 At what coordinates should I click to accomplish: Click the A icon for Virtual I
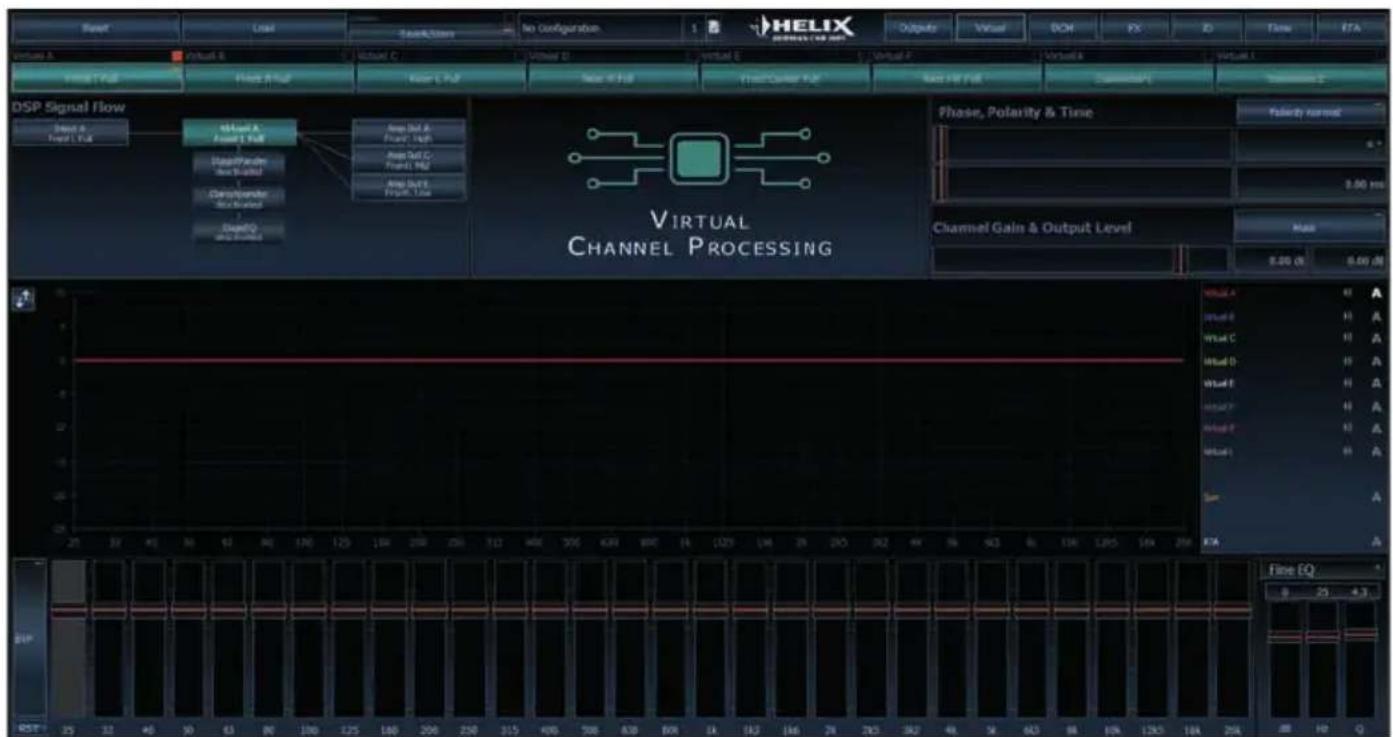pyautogui.click(x=1376, y=452)
